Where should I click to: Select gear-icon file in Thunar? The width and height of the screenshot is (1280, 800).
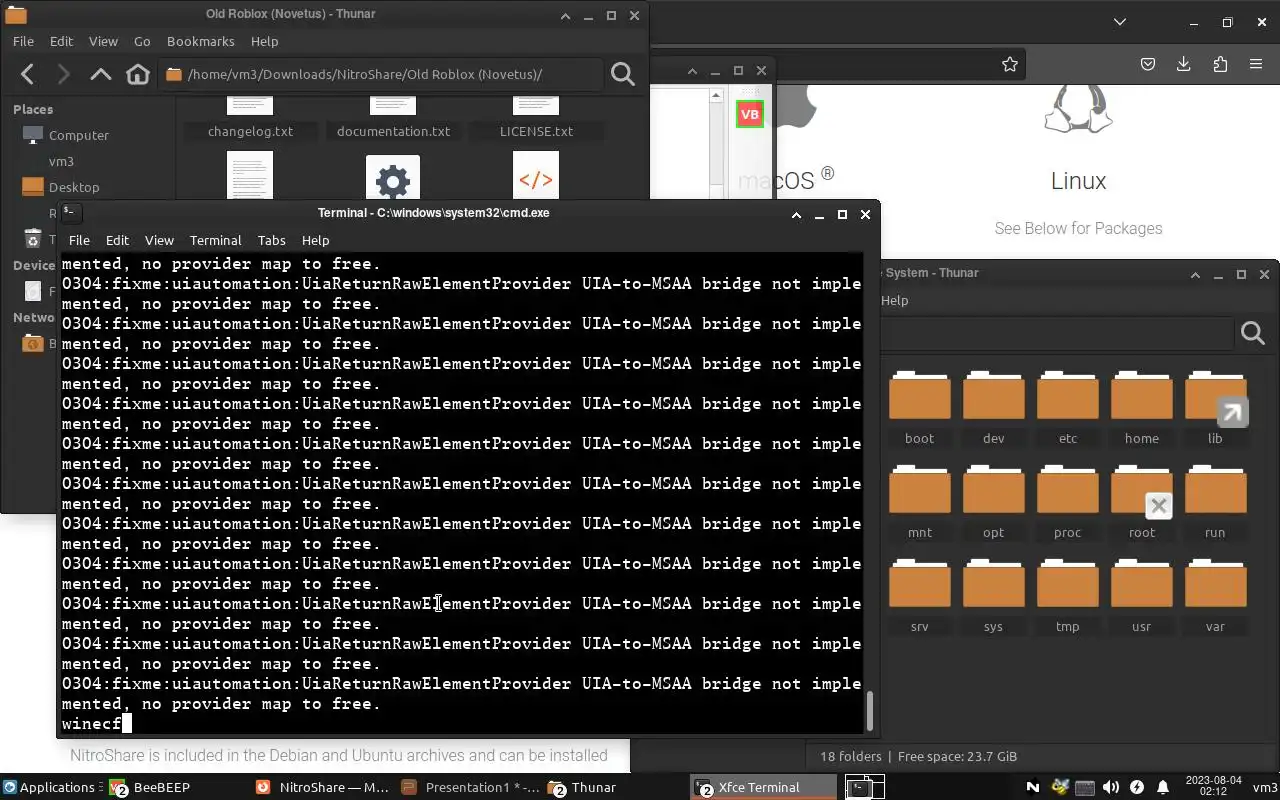click(393, 178)
